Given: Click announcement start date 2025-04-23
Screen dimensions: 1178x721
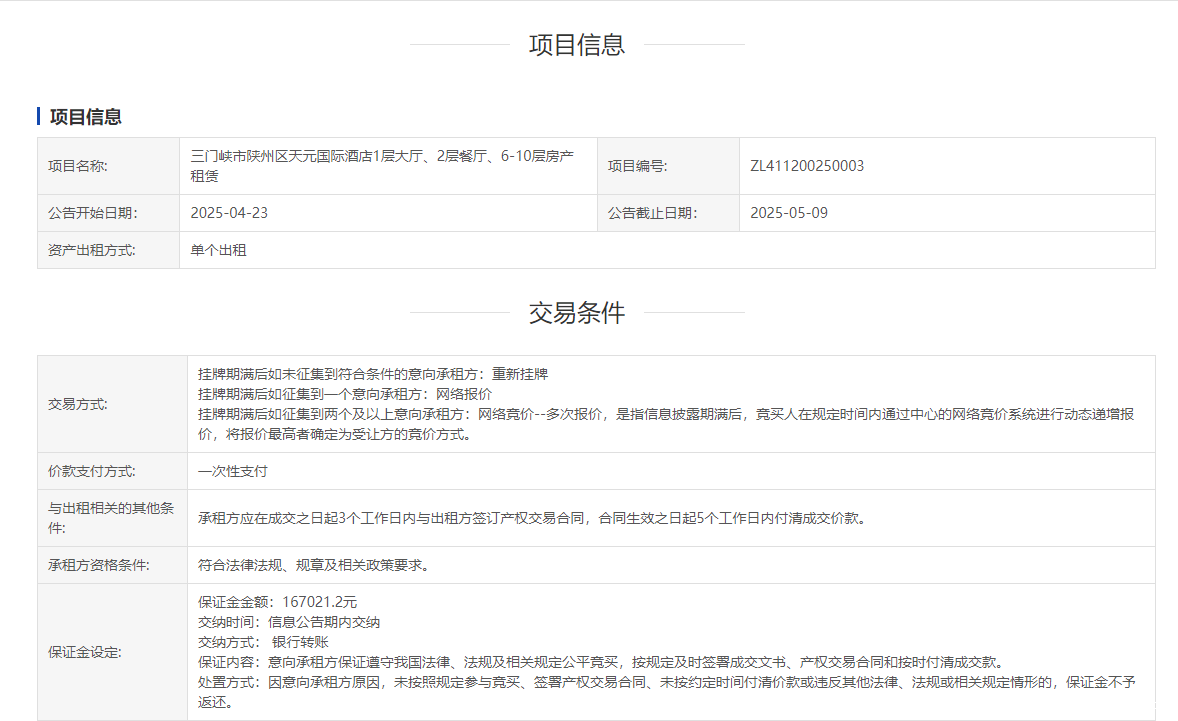Looking at the screenshot, I should coord(229,213).
